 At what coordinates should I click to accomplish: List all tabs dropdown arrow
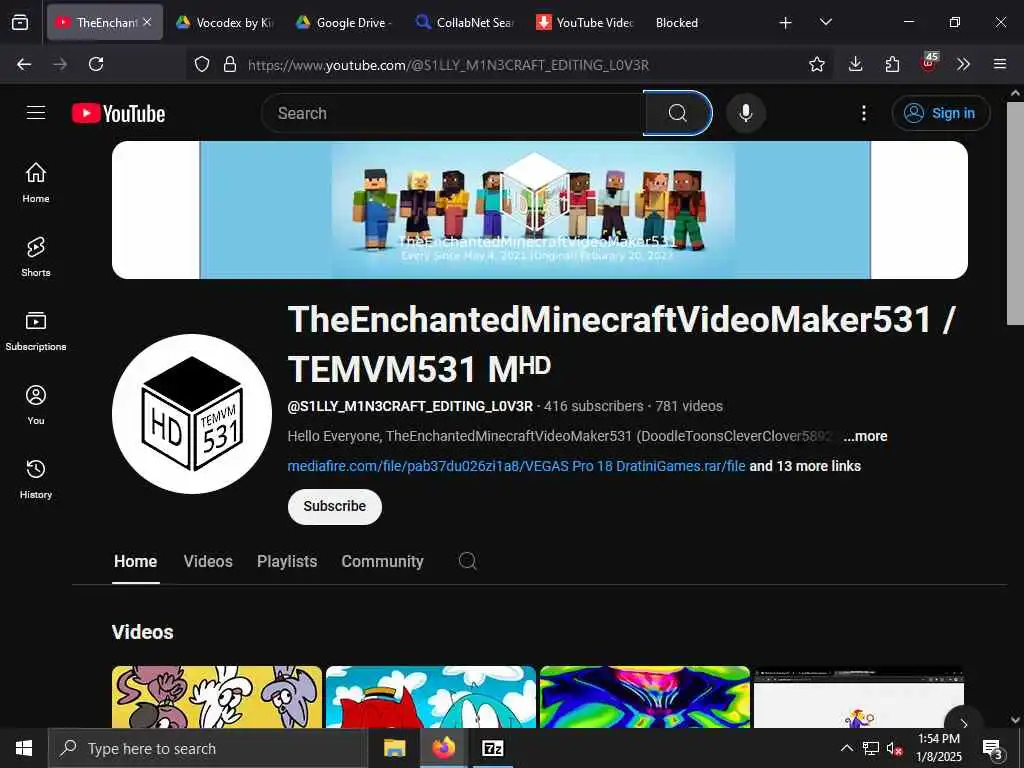[825, 22]
